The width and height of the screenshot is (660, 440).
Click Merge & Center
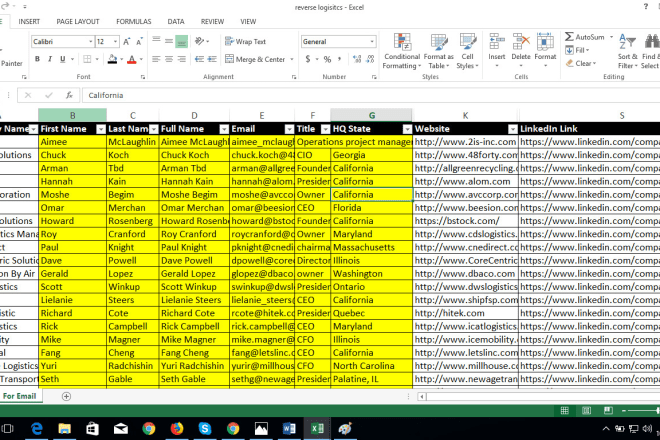click(x=255, y=59)
